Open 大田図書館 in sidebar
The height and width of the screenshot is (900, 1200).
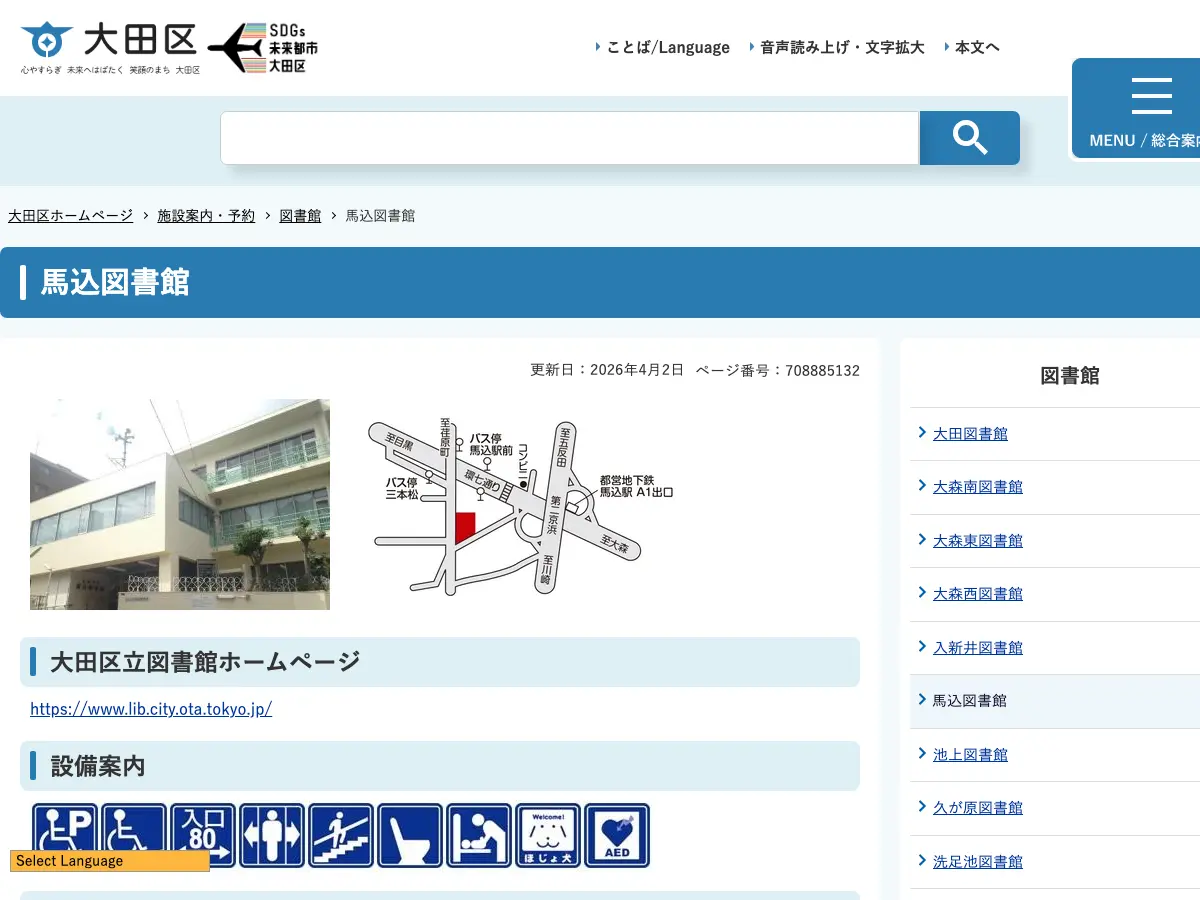pyautogui.click(x=970, y=434)
